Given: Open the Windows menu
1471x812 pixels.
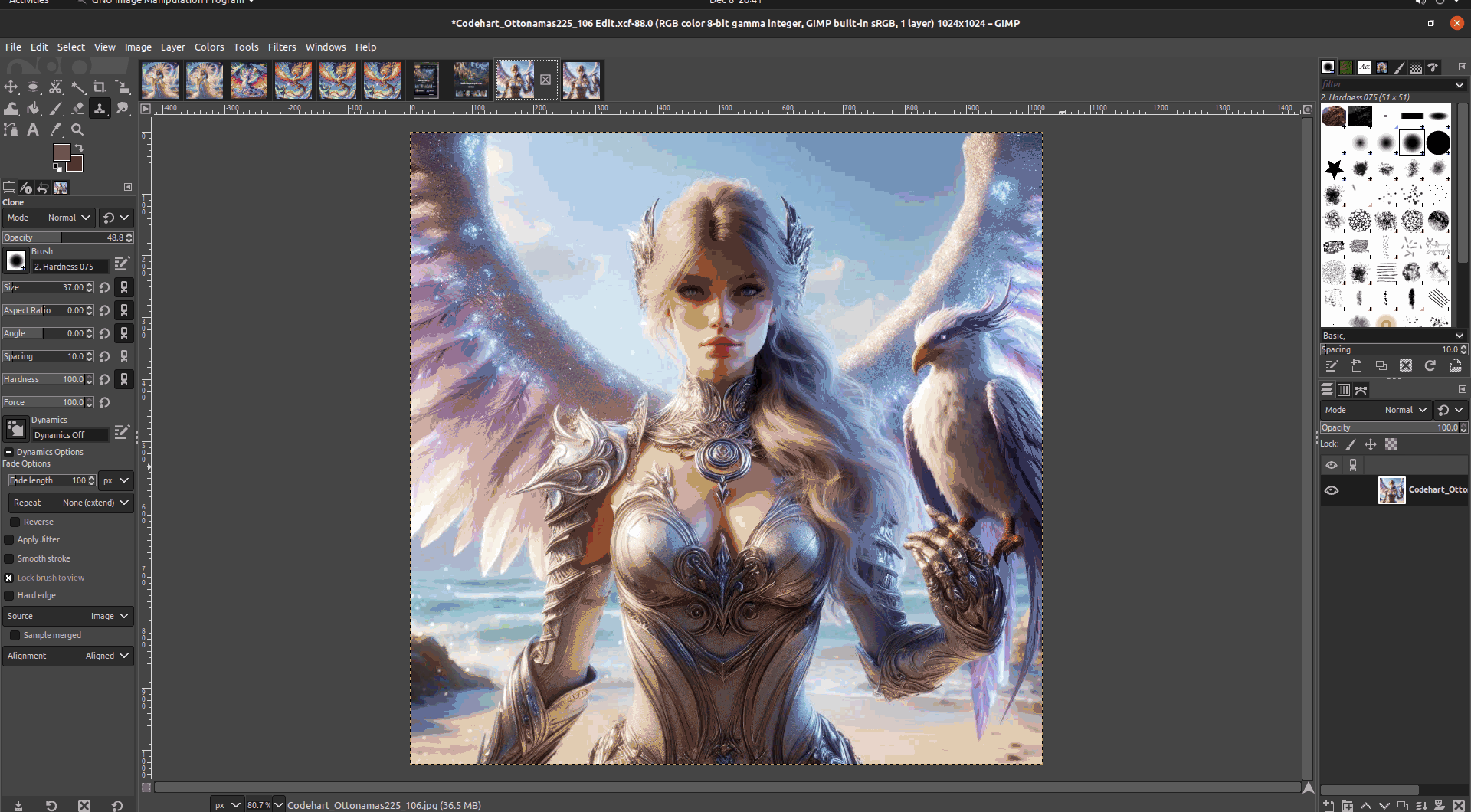Looking at the screenshot, I should [326, 47].
